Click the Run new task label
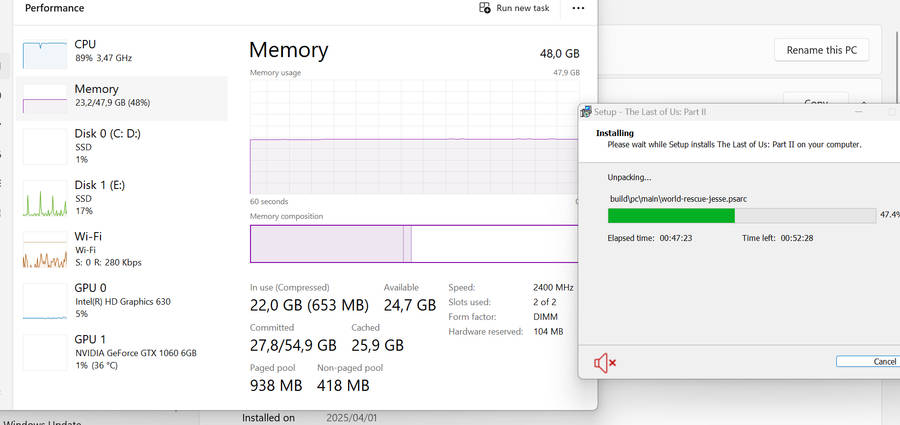900x425 pixels. [523, 8]
